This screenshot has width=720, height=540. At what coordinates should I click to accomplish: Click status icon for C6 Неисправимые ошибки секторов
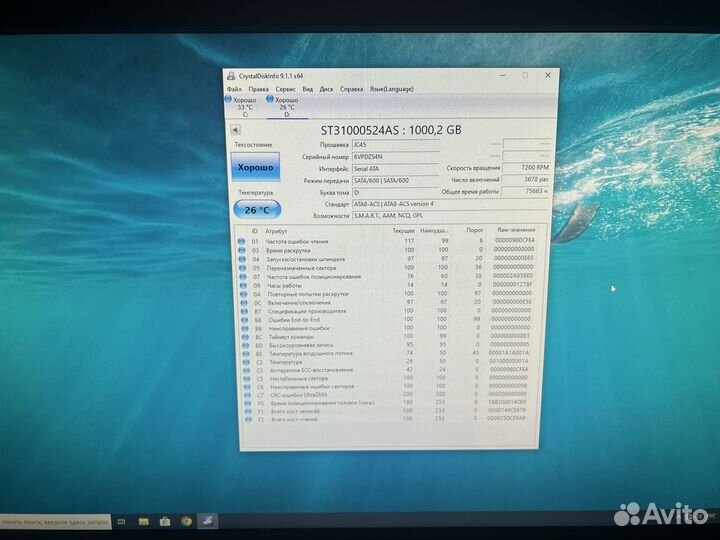pos(248,387)
